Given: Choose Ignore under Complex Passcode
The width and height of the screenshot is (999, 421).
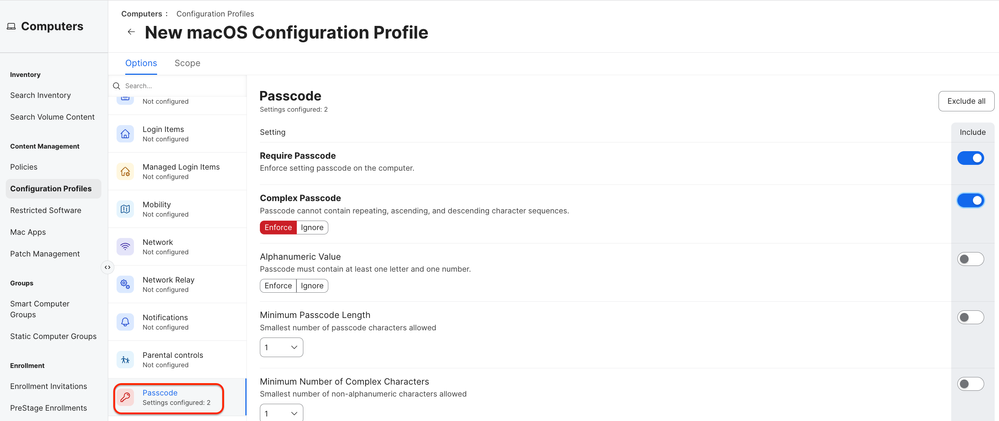Looking at the screenshot, I should 312,227.
